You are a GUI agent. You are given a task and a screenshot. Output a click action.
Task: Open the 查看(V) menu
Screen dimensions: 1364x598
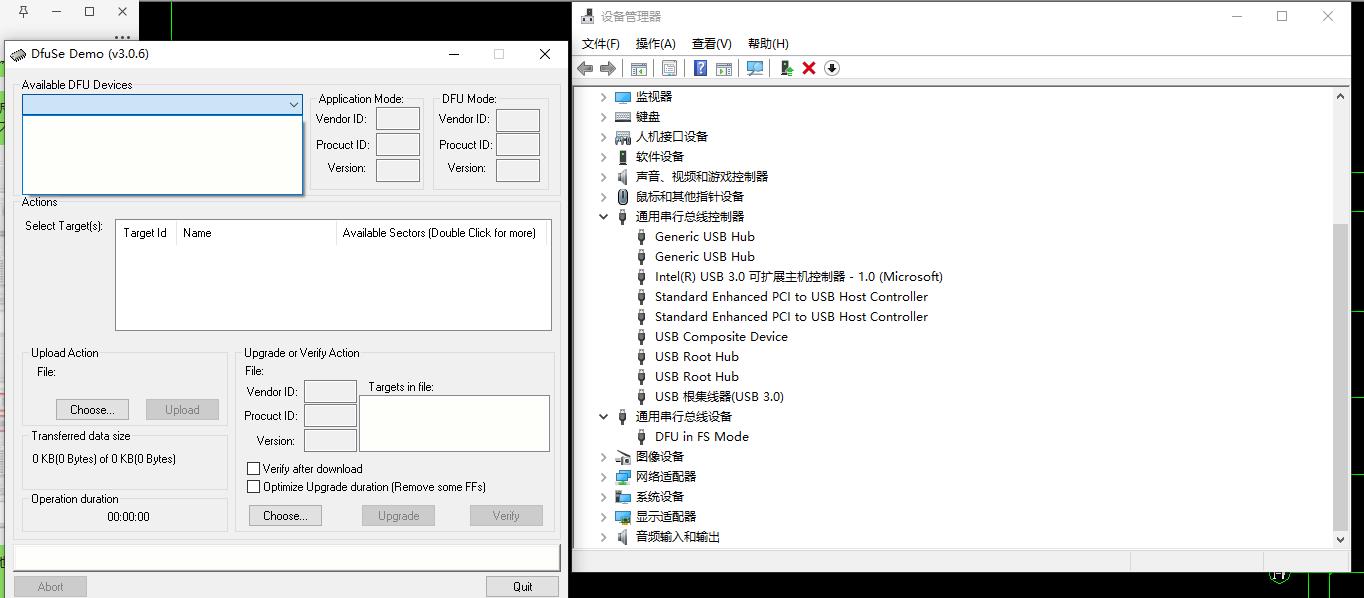click(711, 43)
